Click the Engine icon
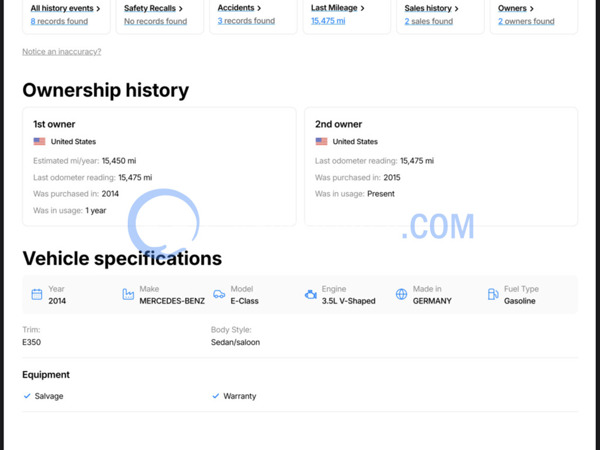Screen dimensions: 600x450 (311, 295)
